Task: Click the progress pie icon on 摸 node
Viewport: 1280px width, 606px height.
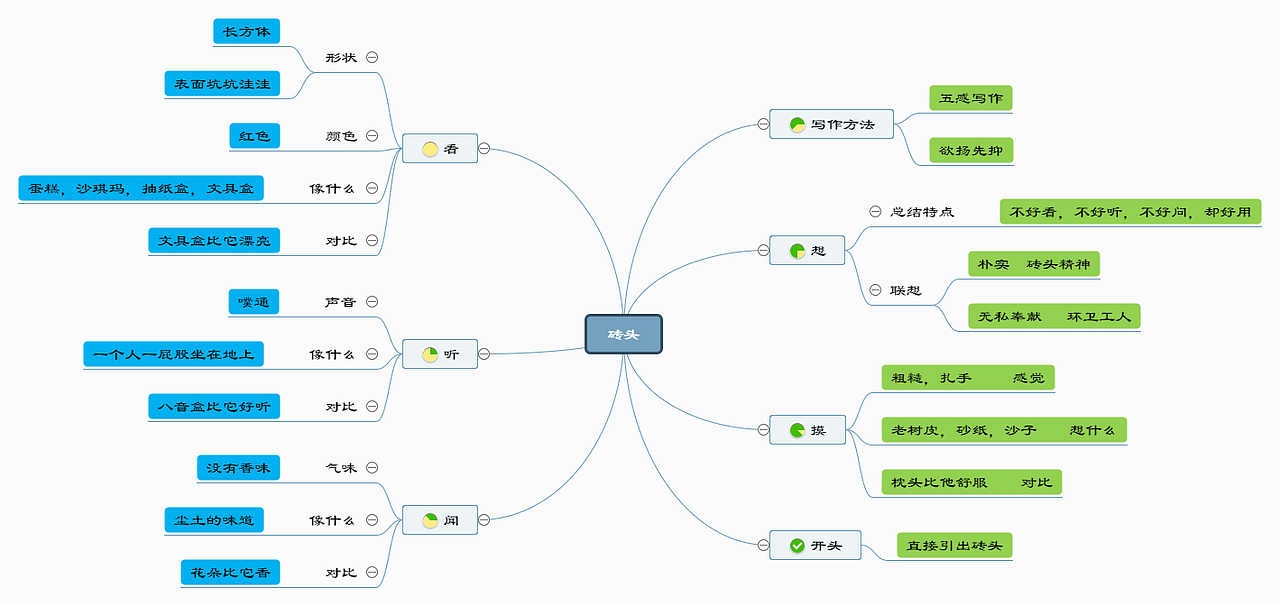Action: coord(797,431)
